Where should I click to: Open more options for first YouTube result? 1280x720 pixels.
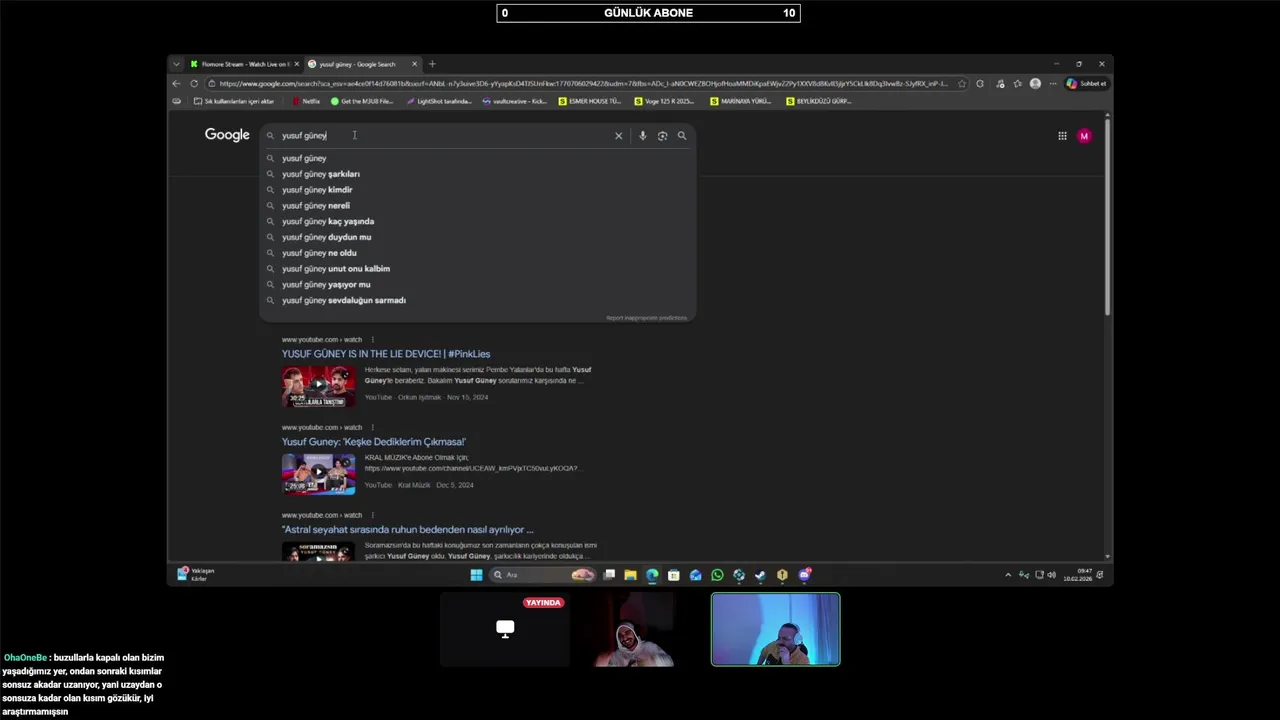pyautogui.click(x=372, y=340)
